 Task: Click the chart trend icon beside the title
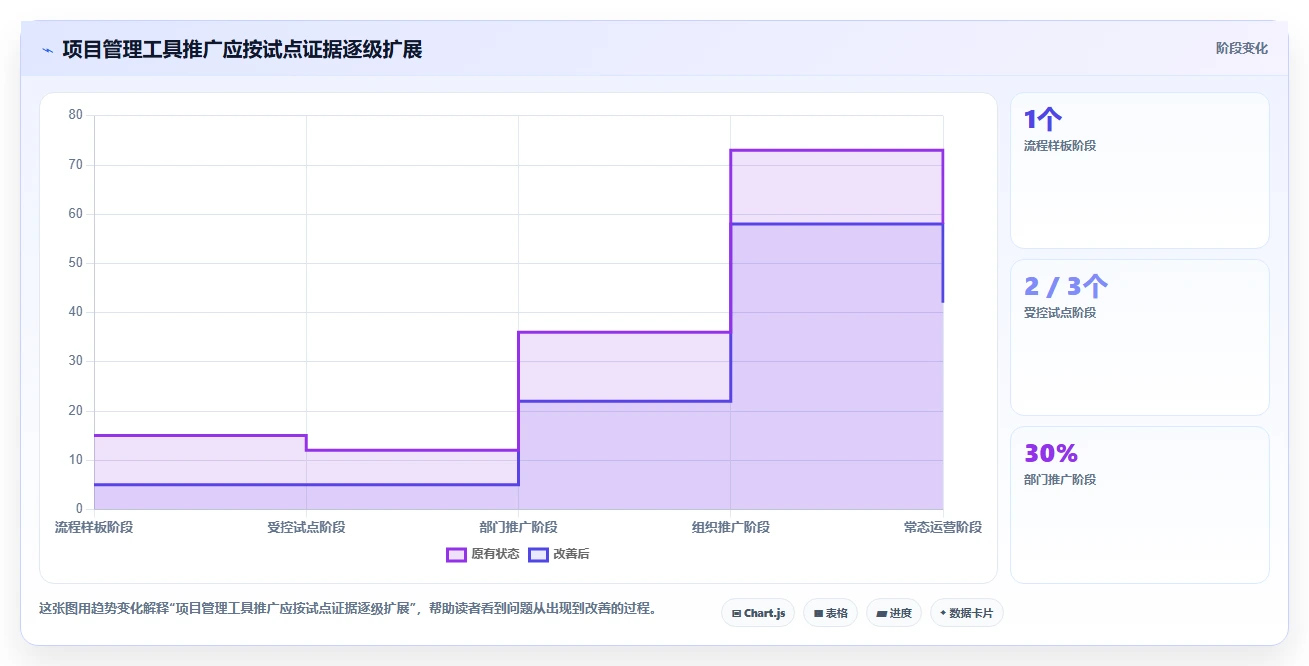pyautogui.click(x=47, y=50)
